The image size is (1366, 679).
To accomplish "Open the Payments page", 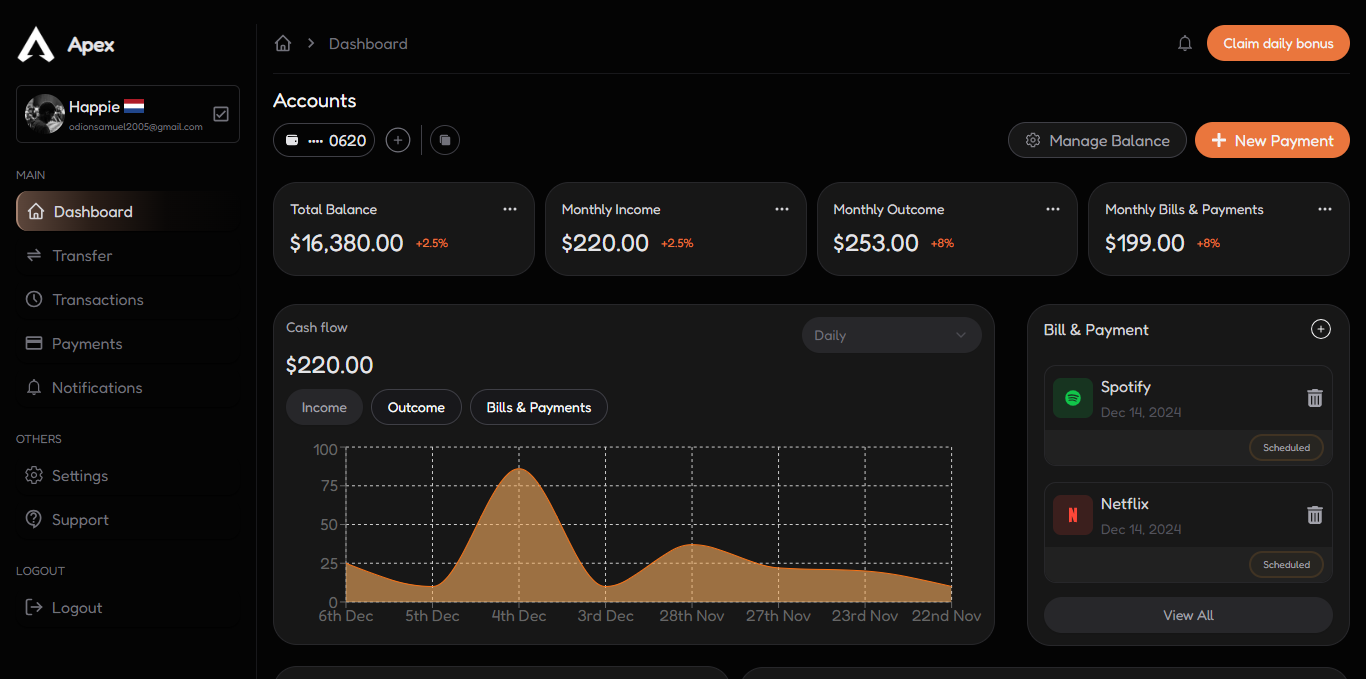I will [x=127, y=343].
